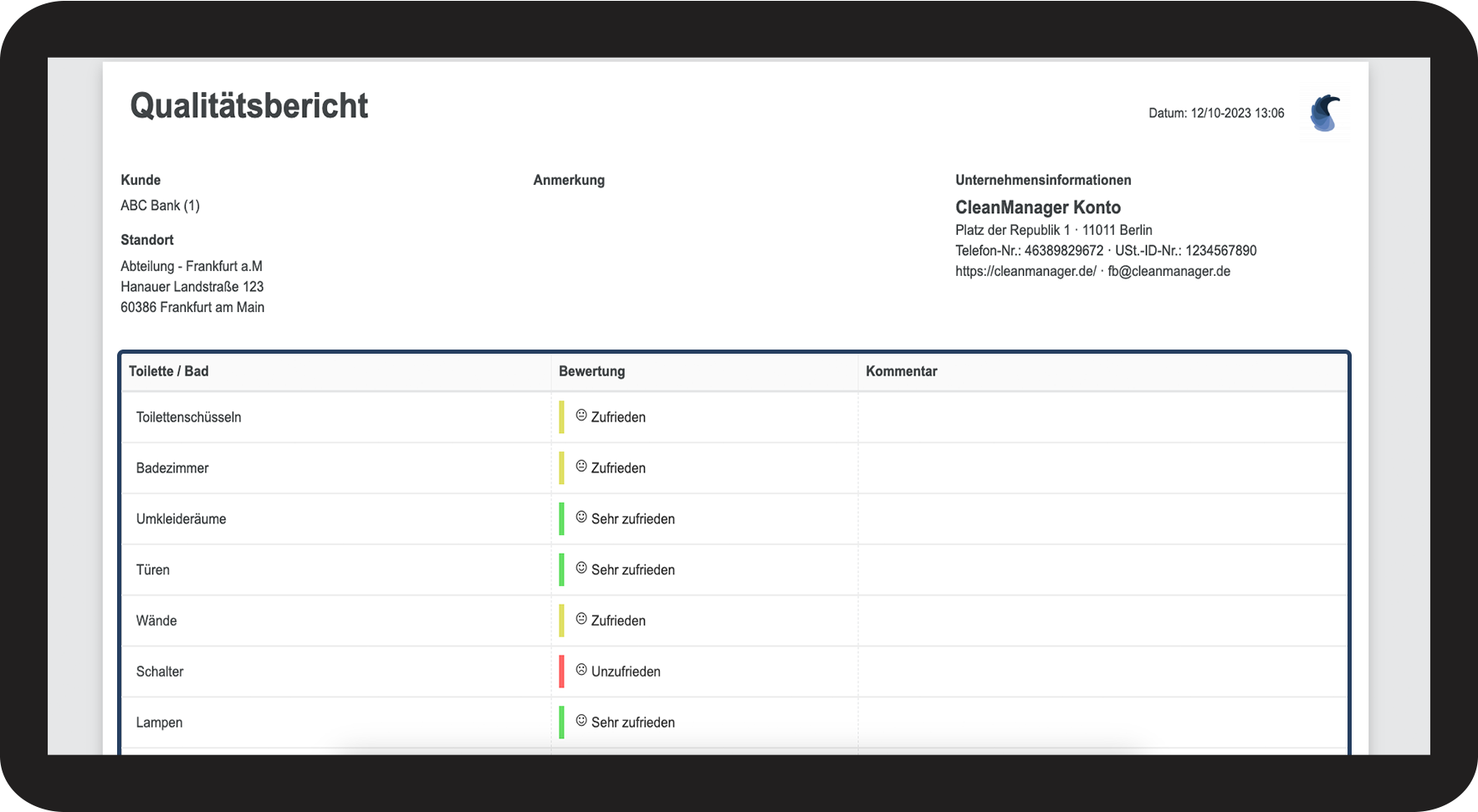Screen dimensions: 1478x812
Task: Select the Wände row label
Action: click(x=156, y=621)
